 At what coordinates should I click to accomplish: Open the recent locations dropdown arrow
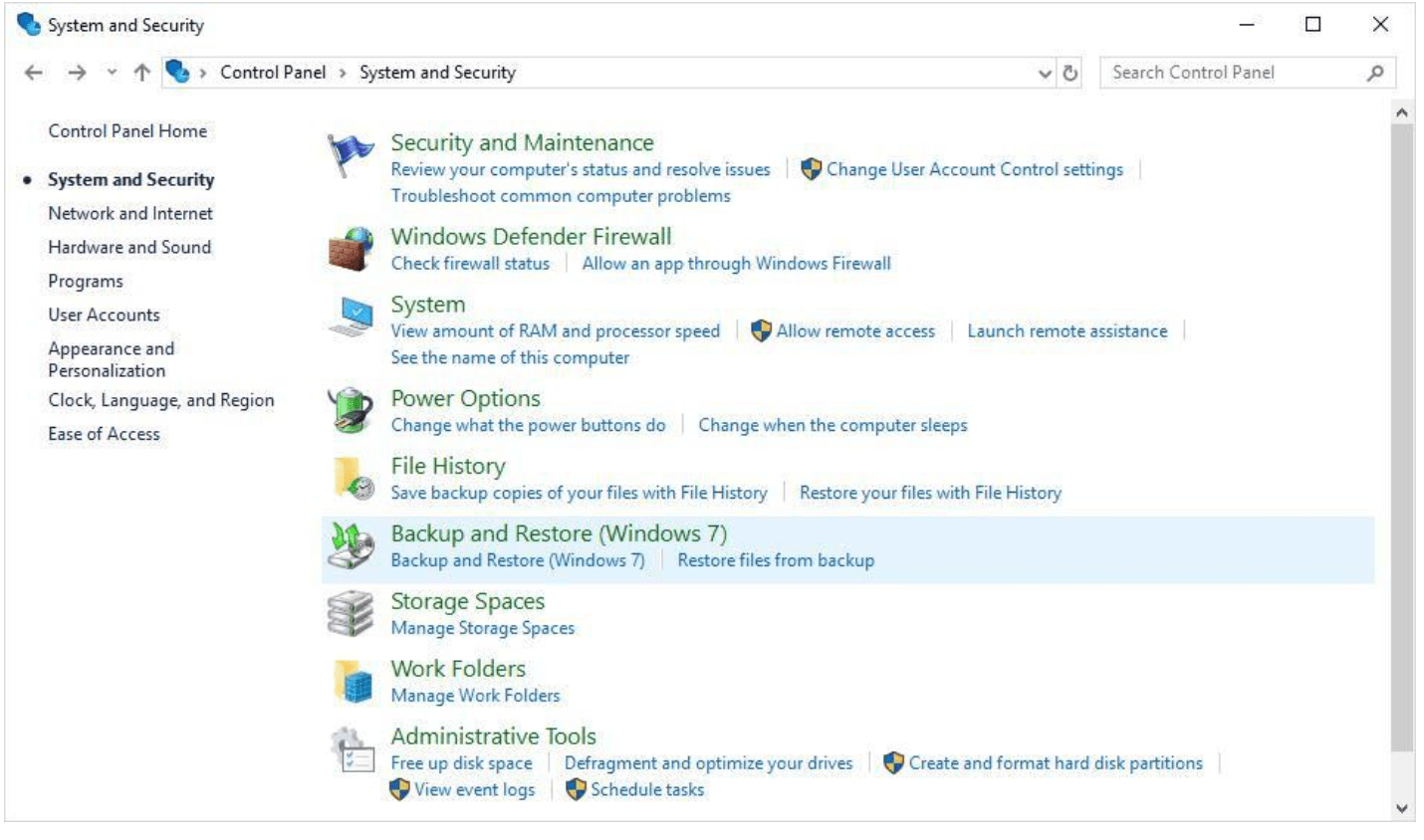(x=112, y=73)
